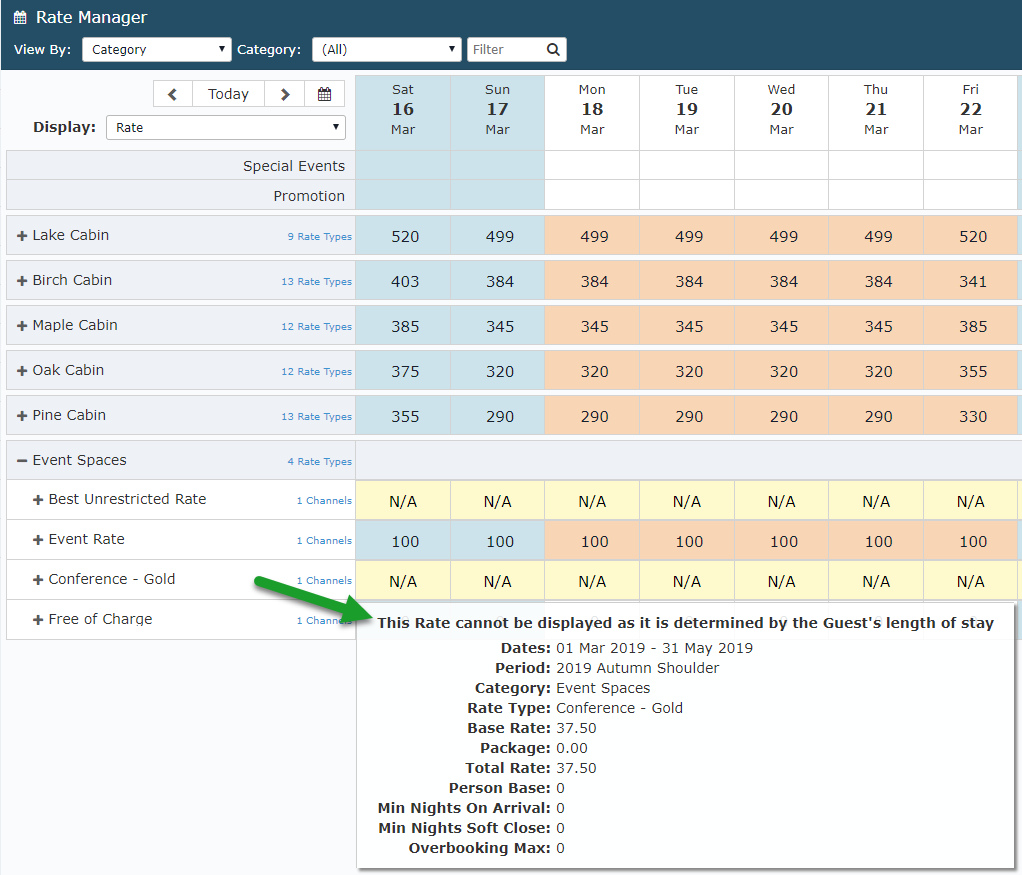Click Birch Cabin rate 384 on Mon 18
Viewport: 1022px width, 875px height.
pos(592,281)
